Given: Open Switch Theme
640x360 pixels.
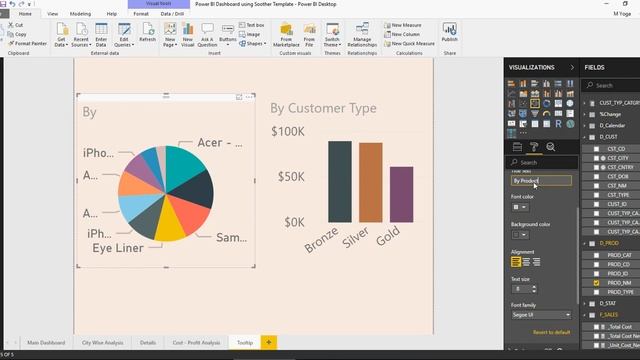Looking at the screenshot, I should [x=332, y=35].
